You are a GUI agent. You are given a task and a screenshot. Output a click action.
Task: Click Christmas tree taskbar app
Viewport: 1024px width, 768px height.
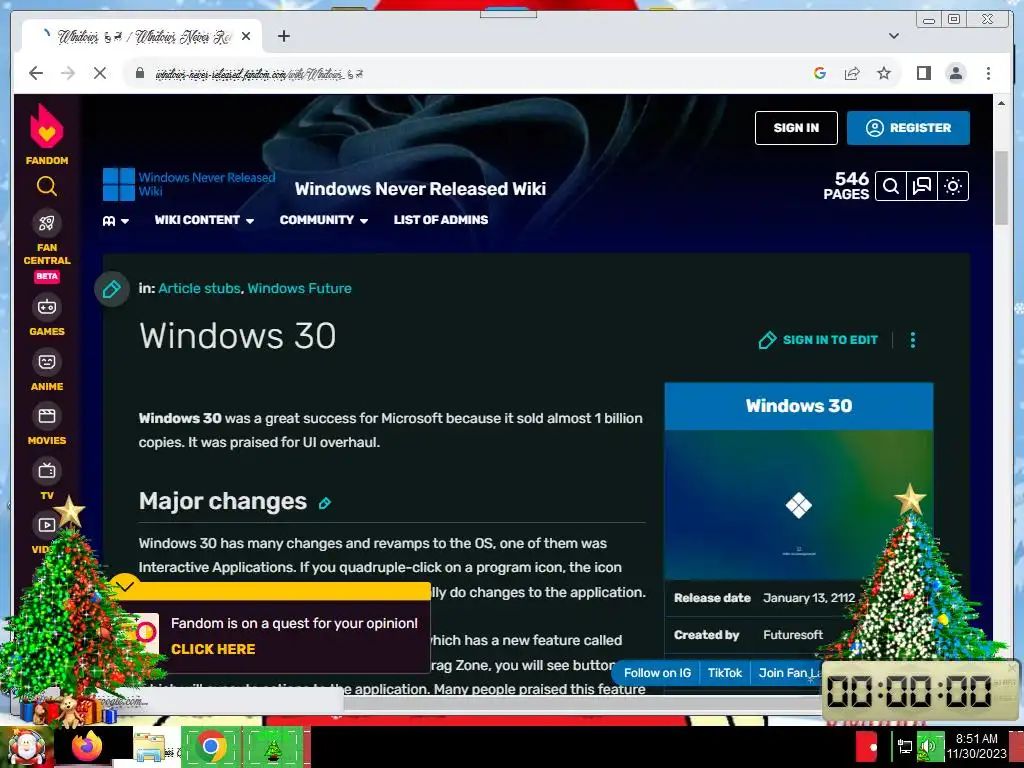(273, 747)
